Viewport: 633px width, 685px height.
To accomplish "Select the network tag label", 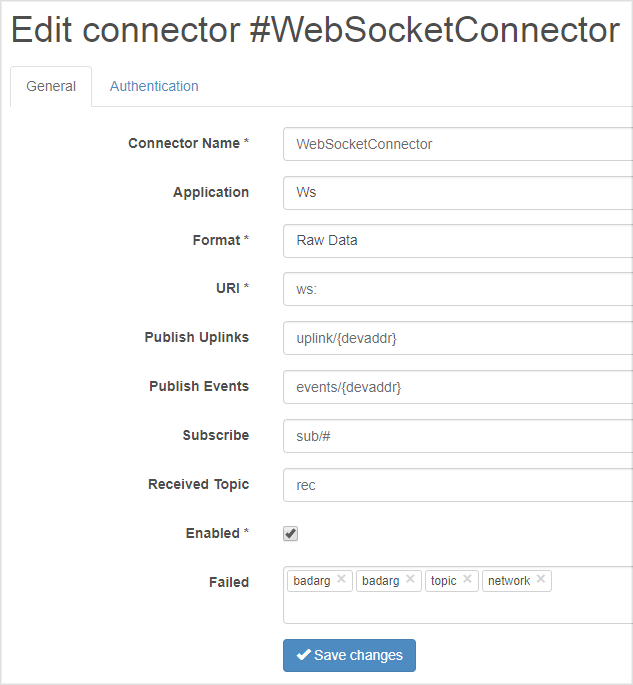I will [x=509, y=581].
